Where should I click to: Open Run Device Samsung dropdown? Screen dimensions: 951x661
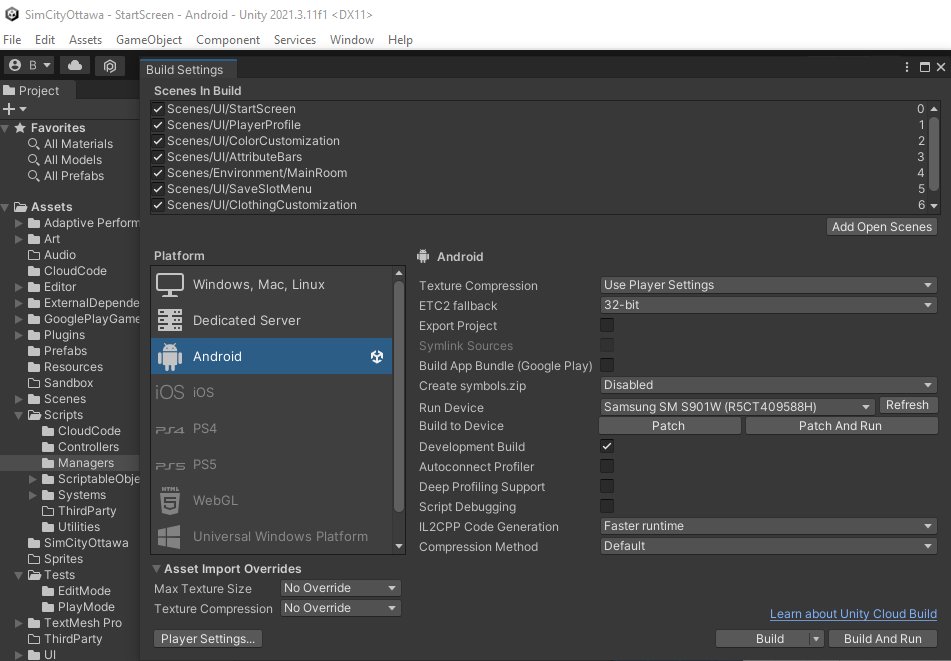tap(737, 406)
